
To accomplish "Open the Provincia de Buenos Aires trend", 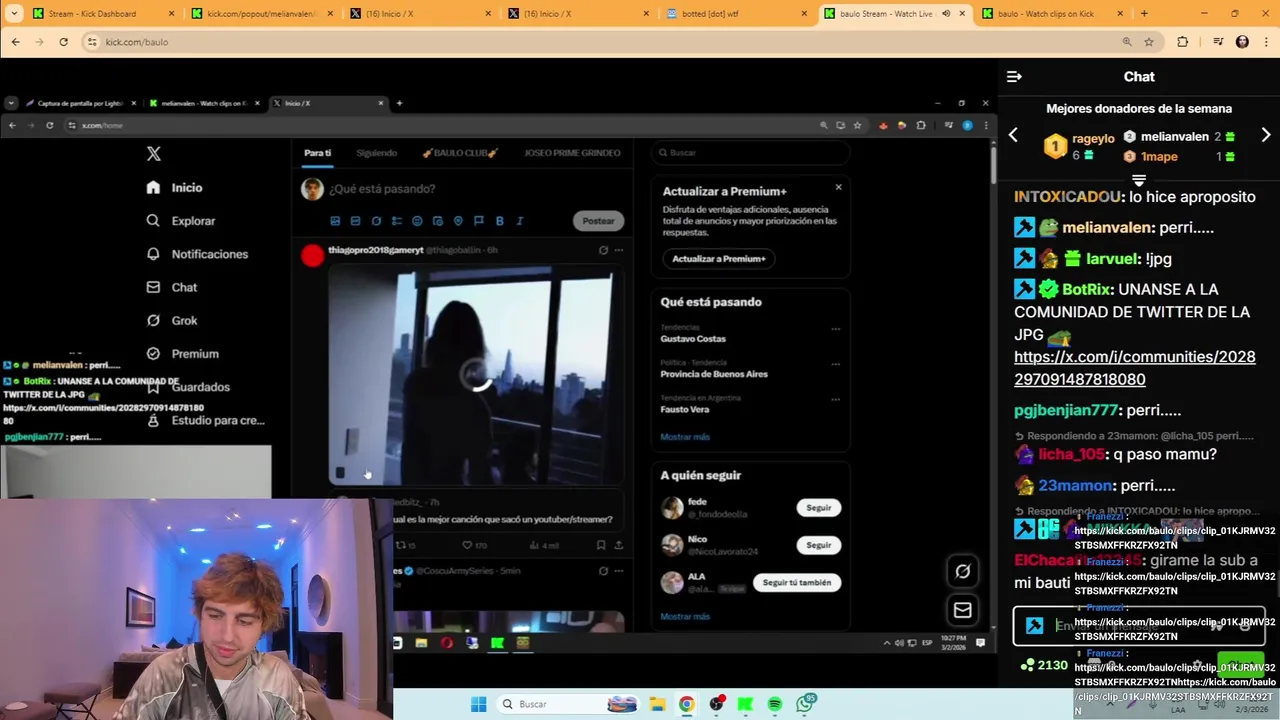I will [x=714, y=374].
